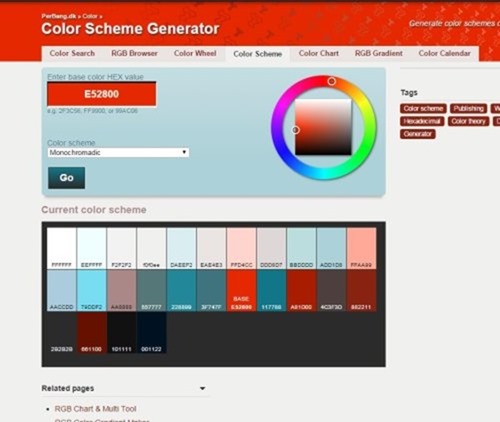Pick the 4C3F3D brown-gray swatch
500x422 pixels.
[331, 290]
